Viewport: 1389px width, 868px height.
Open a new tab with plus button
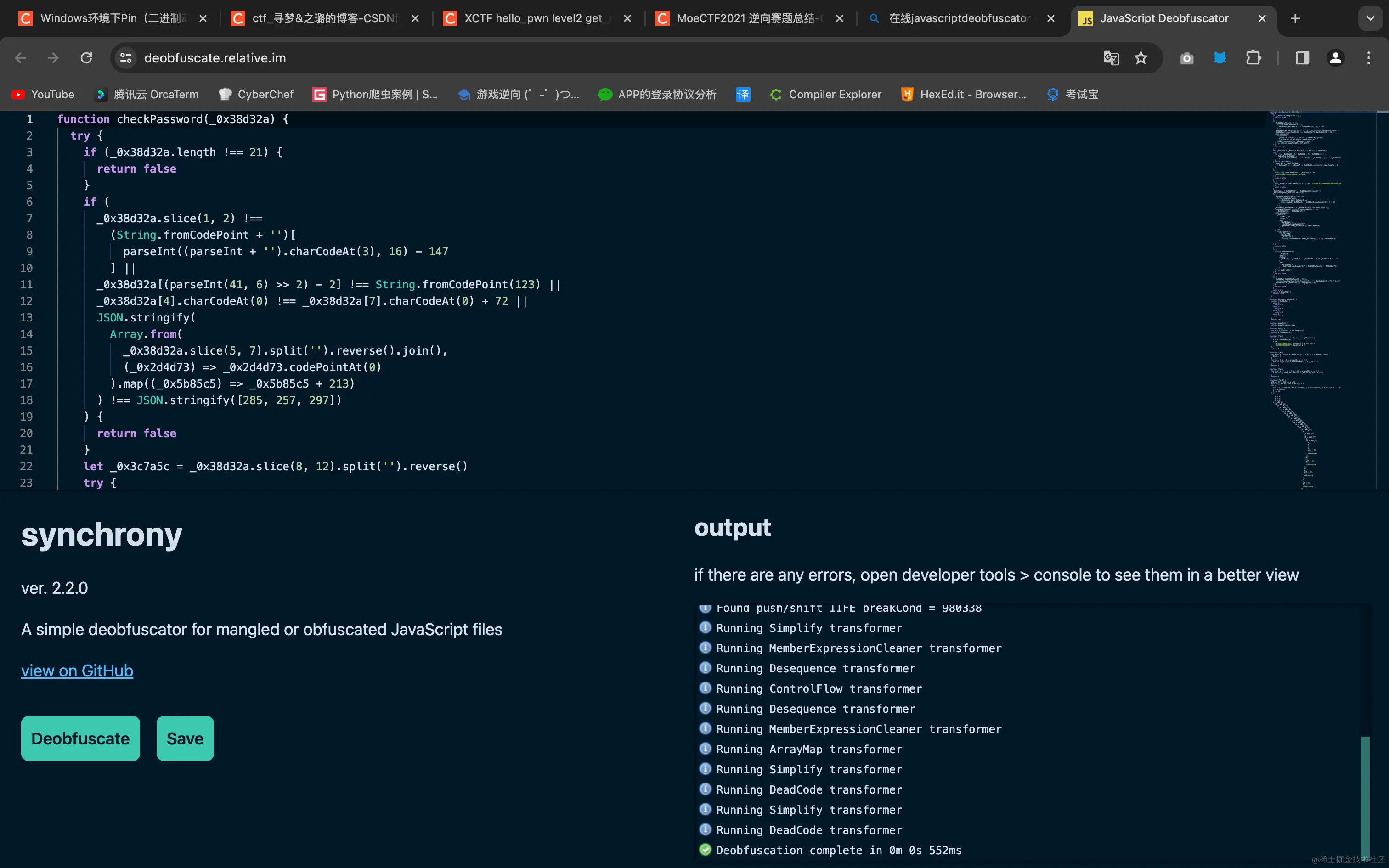click(1295, 18)
